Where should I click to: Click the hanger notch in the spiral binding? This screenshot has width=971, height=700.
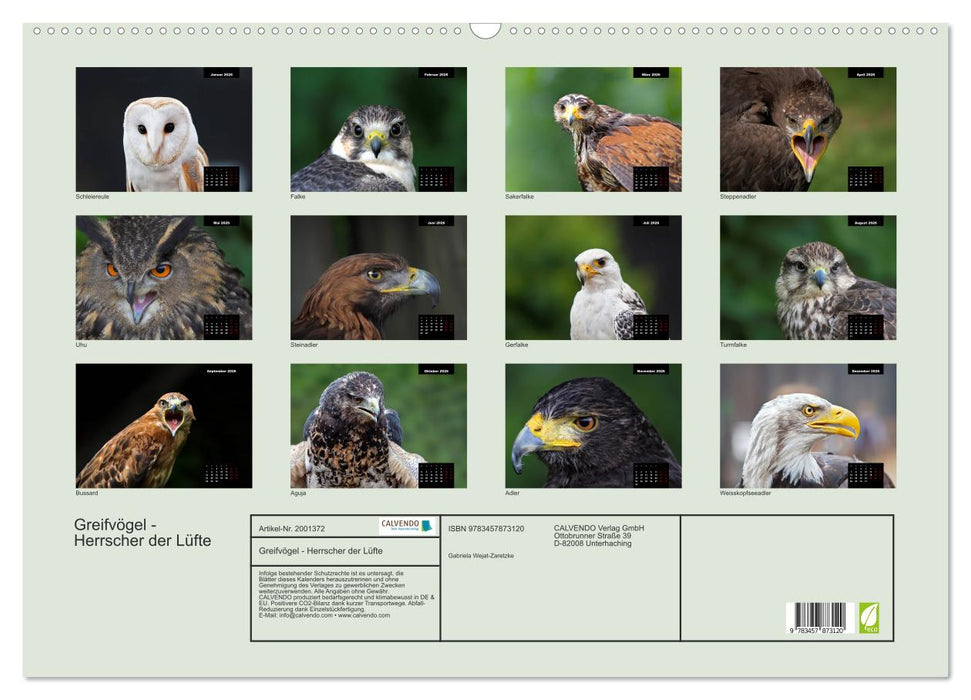pos(485,30)
